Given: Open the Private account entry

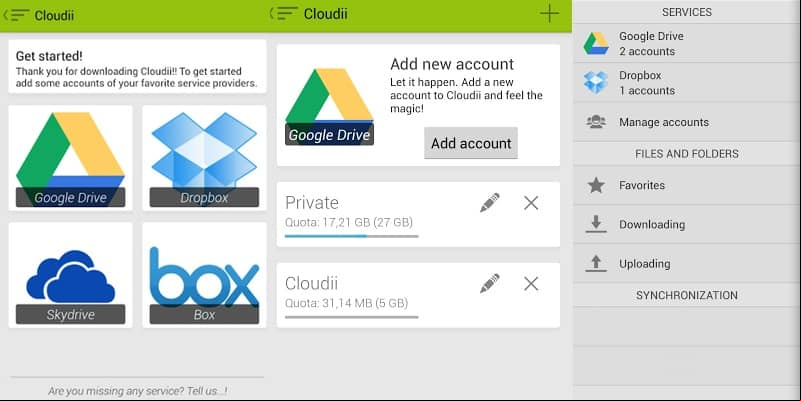Looking at the screenshot, I should 418,215.
